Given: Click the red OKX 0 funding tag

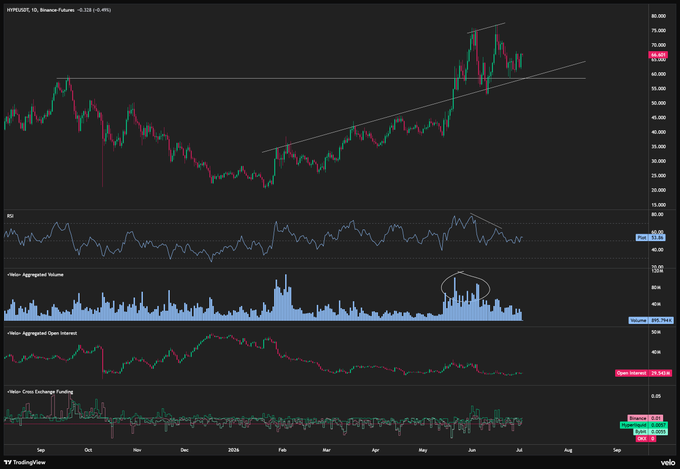Looking at the screenshot, I should tap(646, 439).
